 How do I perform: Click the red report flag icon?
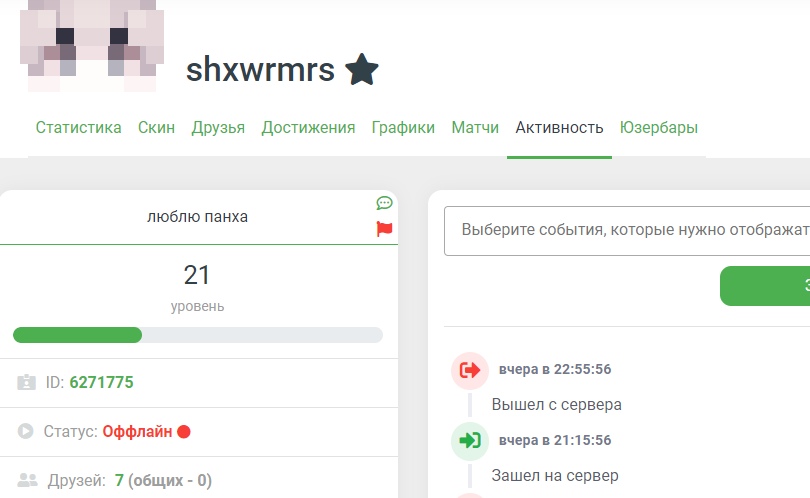tap(384, 229)
